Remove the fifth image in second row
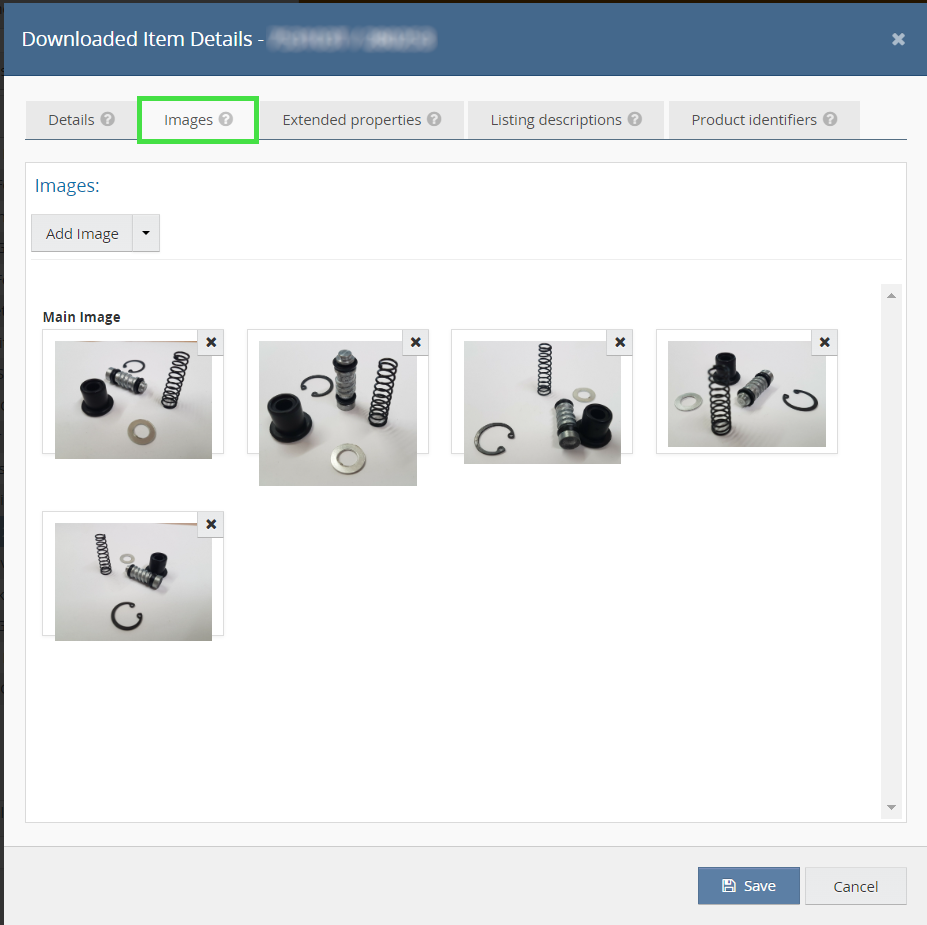The width and height of the screenshot is (927, 925). click(211, 524)
